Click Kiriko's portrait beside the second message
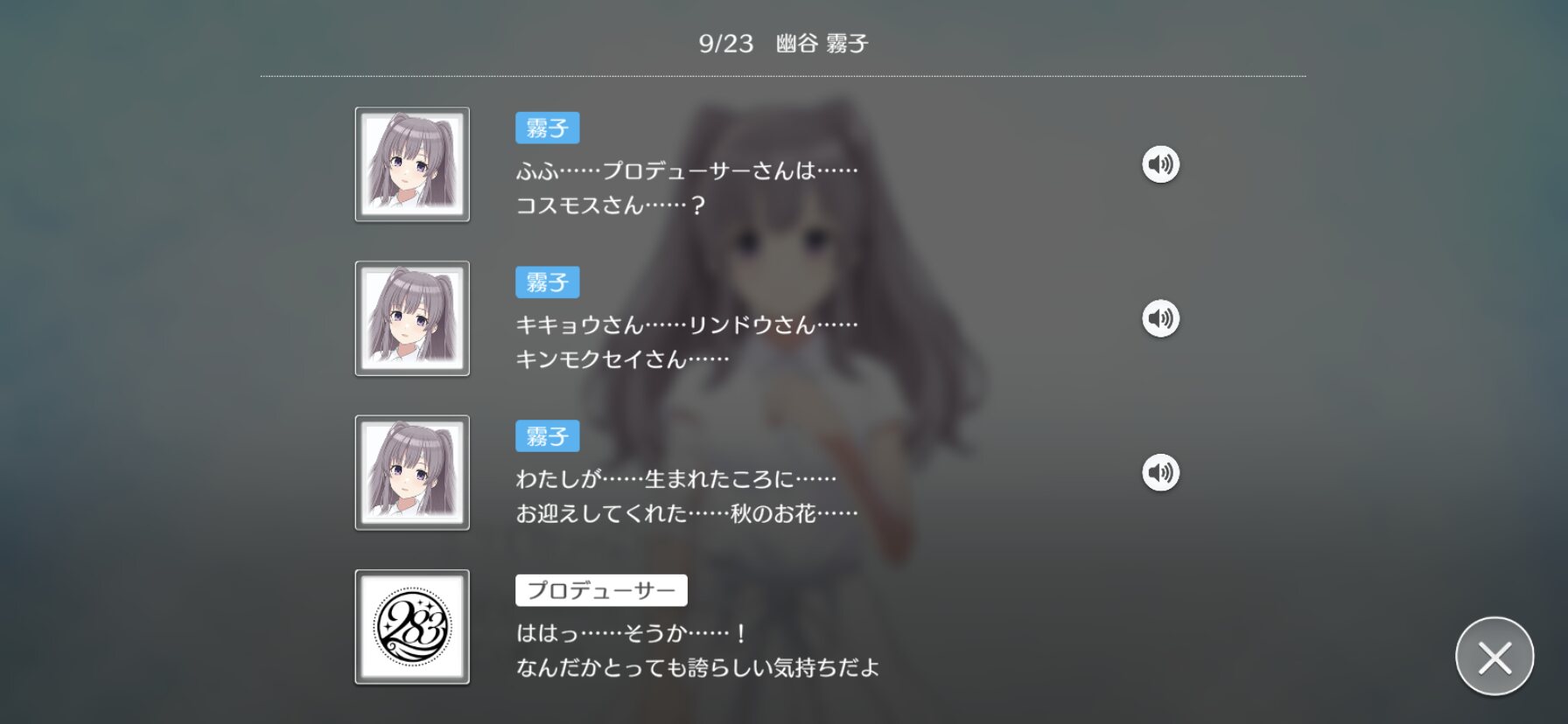The width and height of the screenshot is (1568, 724). (x=412, y=318)
